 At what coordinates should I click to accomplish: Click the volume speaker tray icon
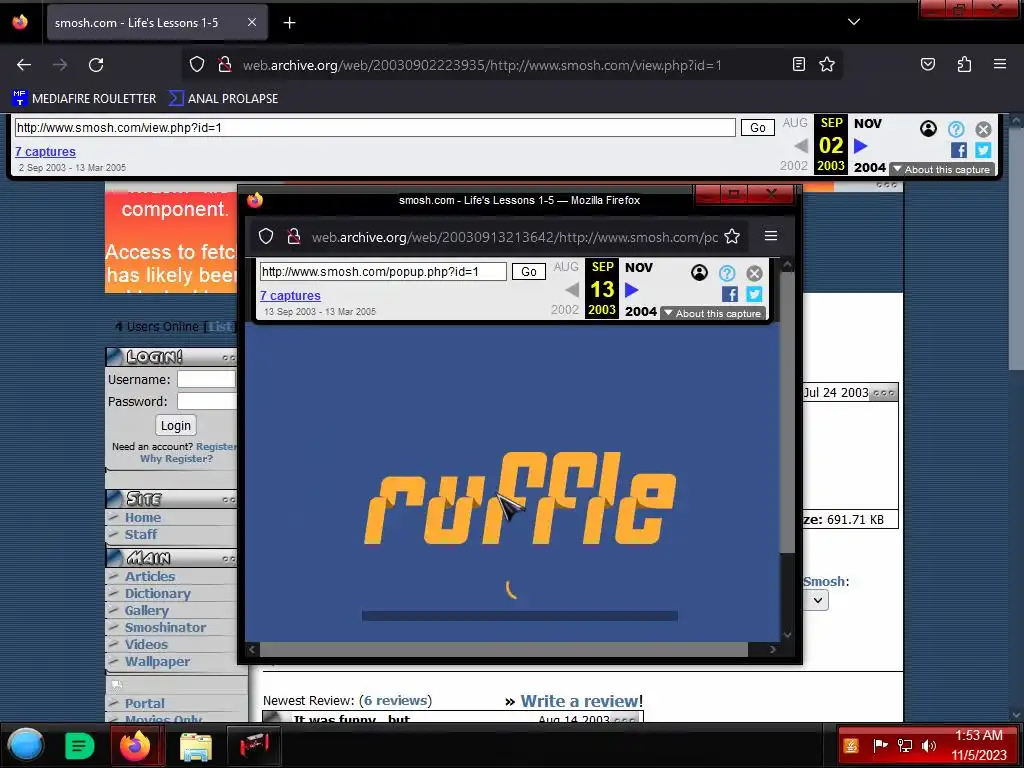click(x=929, y=746)
